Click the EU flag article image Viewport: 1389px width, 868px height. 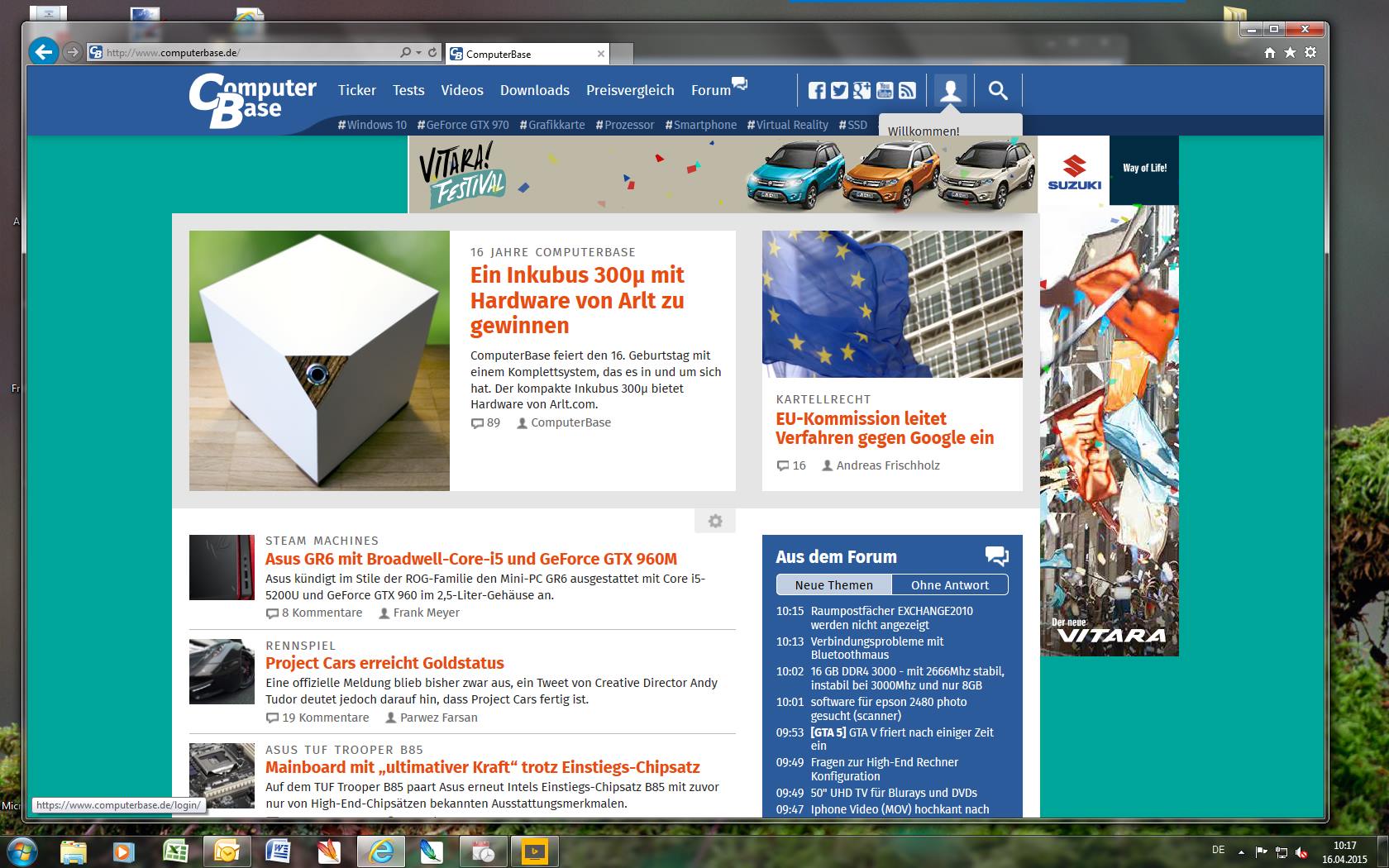pyautogui.click(x=892, y=304)
